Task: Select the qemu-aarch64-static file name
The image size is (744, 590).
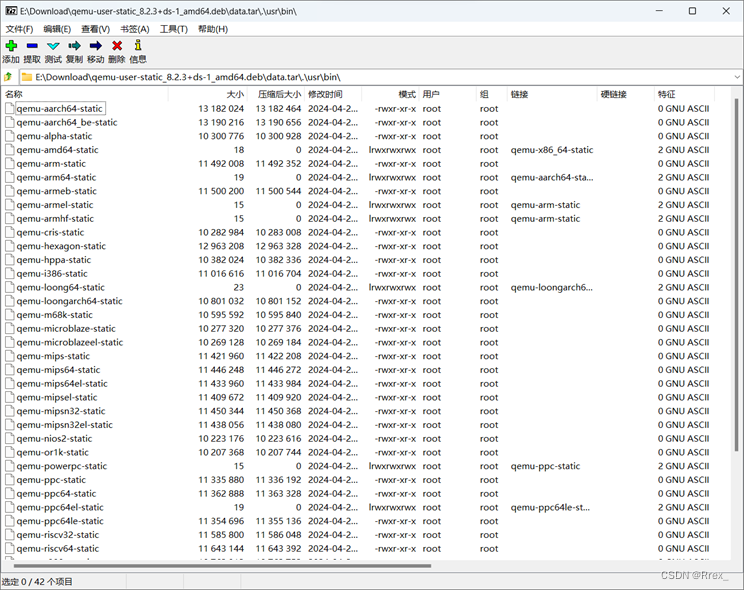Action: pyautogui.click(x=60, y=109)
